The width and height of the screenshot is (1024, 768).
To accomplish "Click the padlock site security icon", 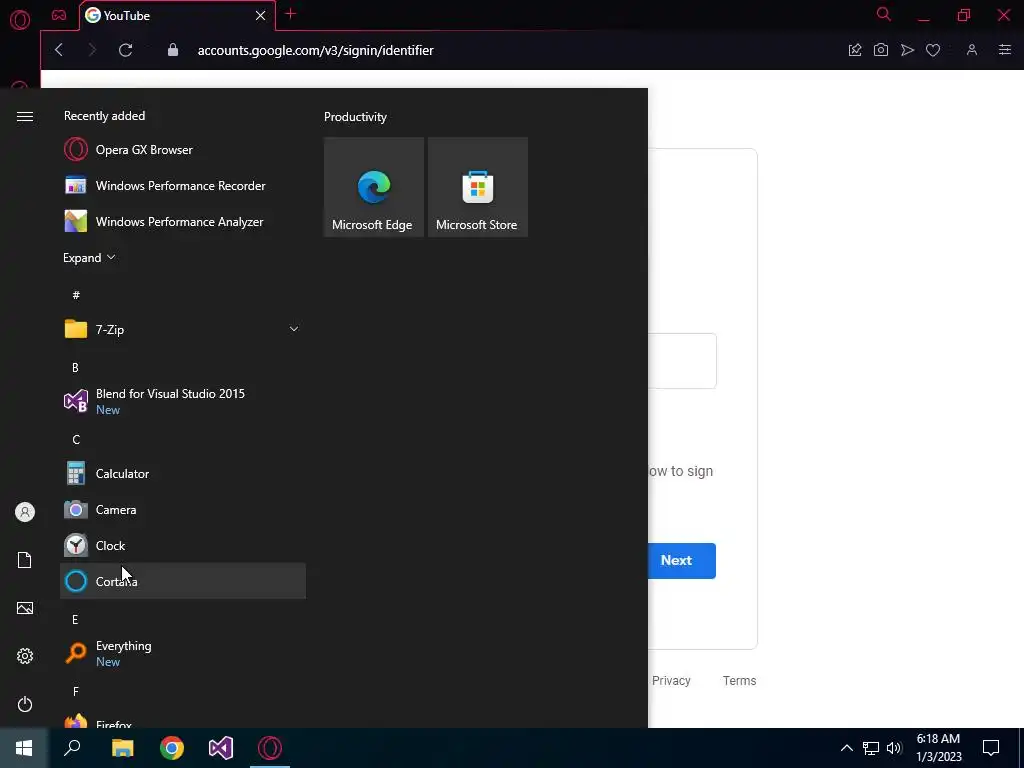I will coord(173,50).
